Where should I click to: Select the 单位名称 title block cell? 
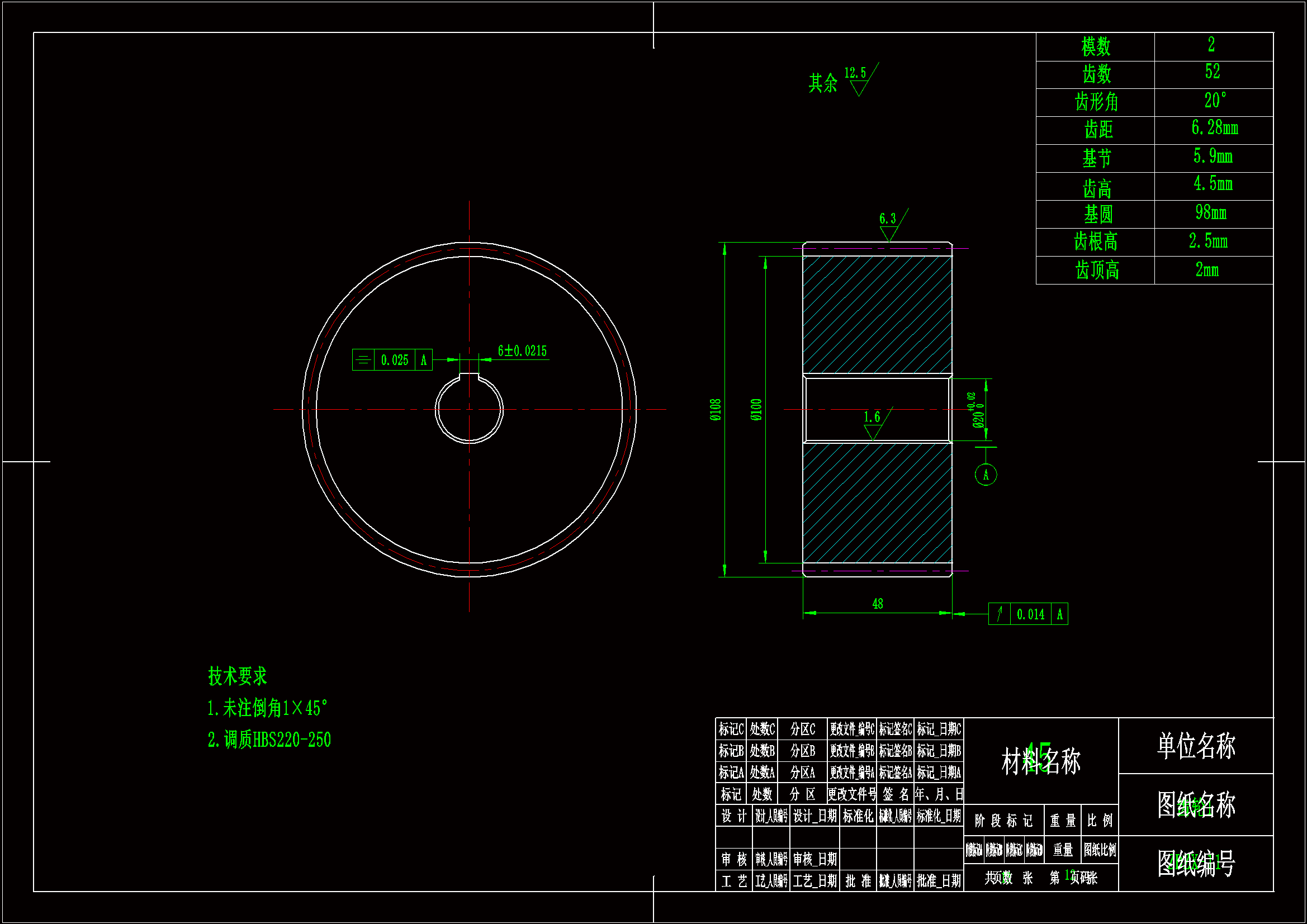point(1195,746)
